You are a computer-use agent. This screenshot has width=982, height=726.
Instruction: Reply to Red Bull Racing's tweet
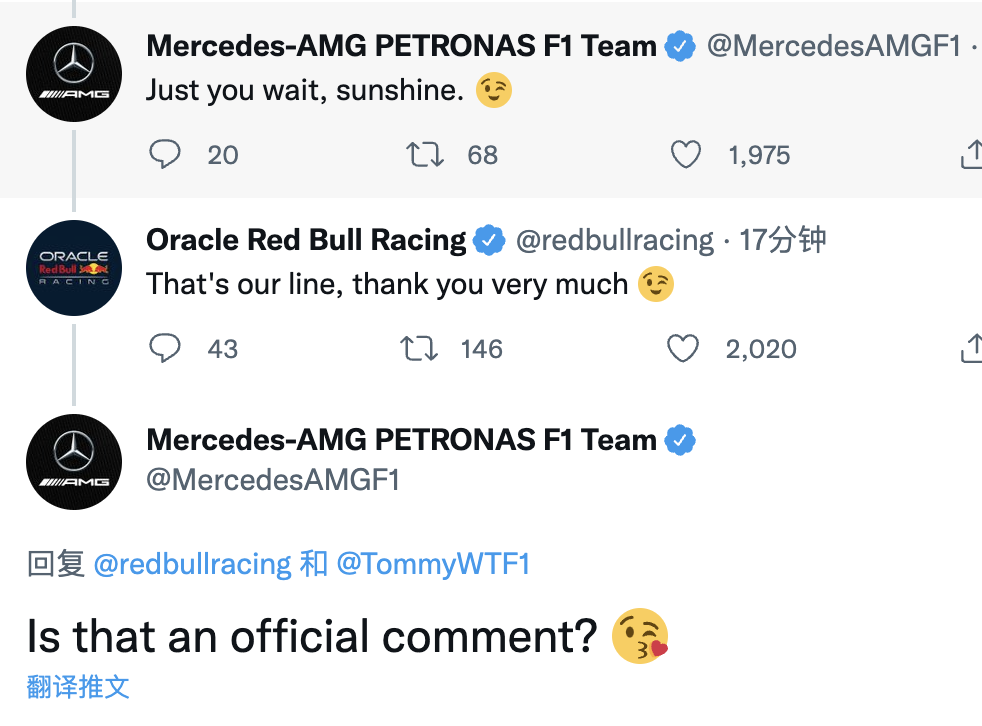pyautogui.click(x=165, y=348)
